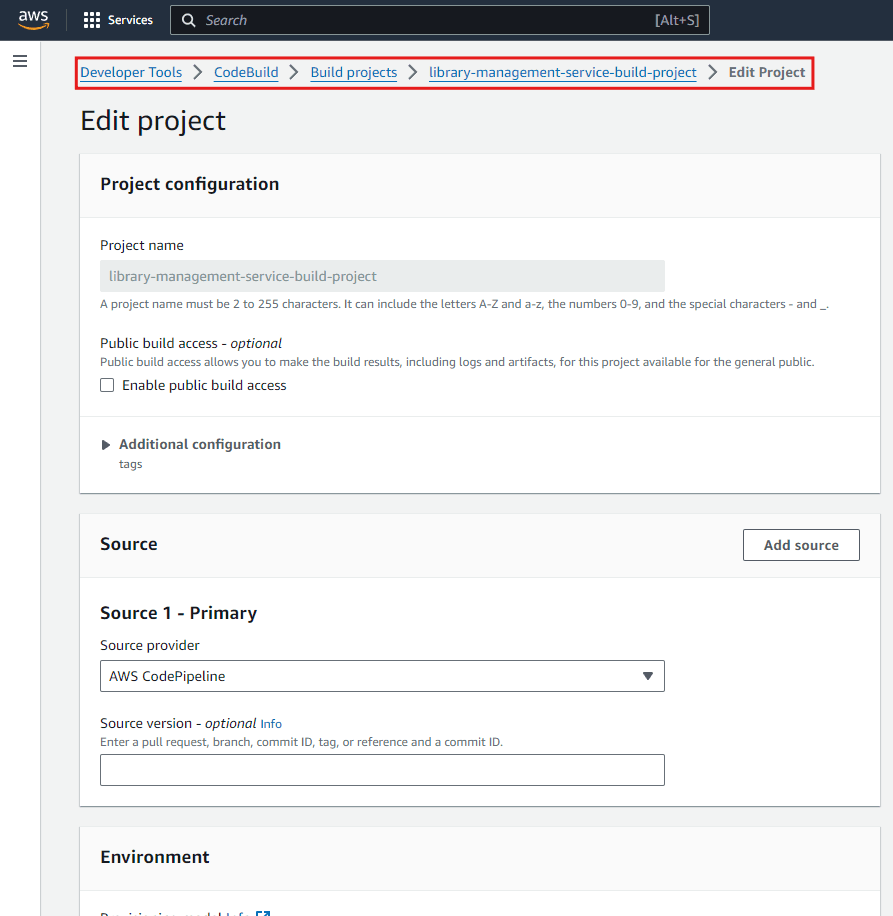Go to CodeBuild breadcrumb link
The image size is (893, 916).
246,72
